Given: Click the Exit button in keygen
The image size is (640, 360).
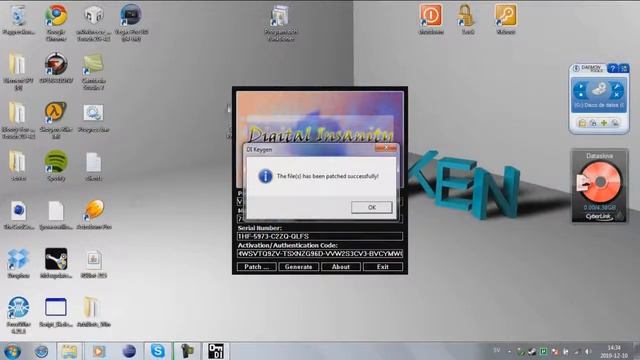Looking at the screenshot, I should 383,267.
